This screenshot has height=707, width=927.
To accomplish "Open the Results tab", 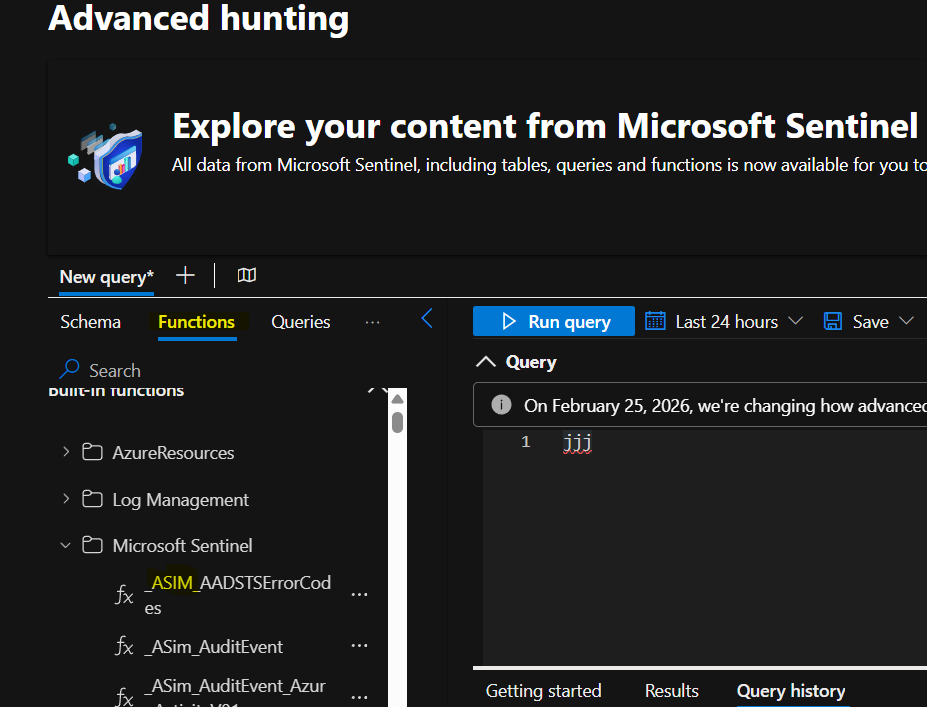I will coord(672,690).
